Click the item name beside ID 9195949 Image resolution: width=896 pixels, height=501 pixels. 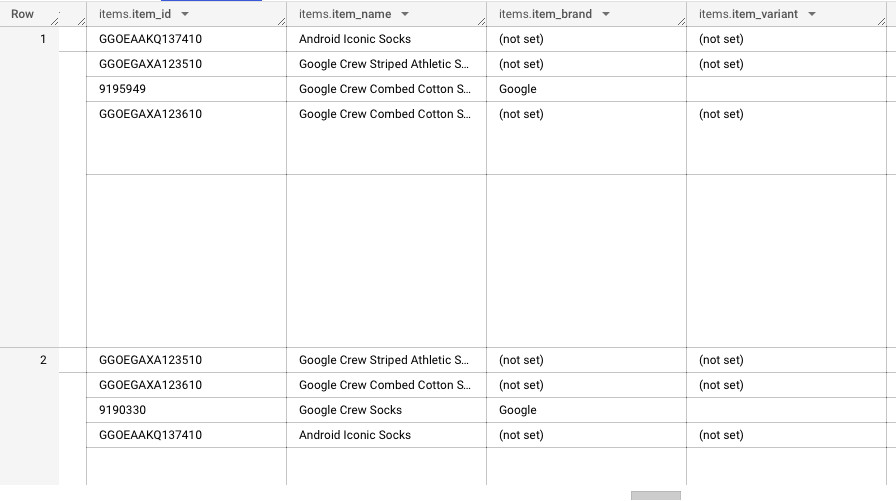click(386, 89)
